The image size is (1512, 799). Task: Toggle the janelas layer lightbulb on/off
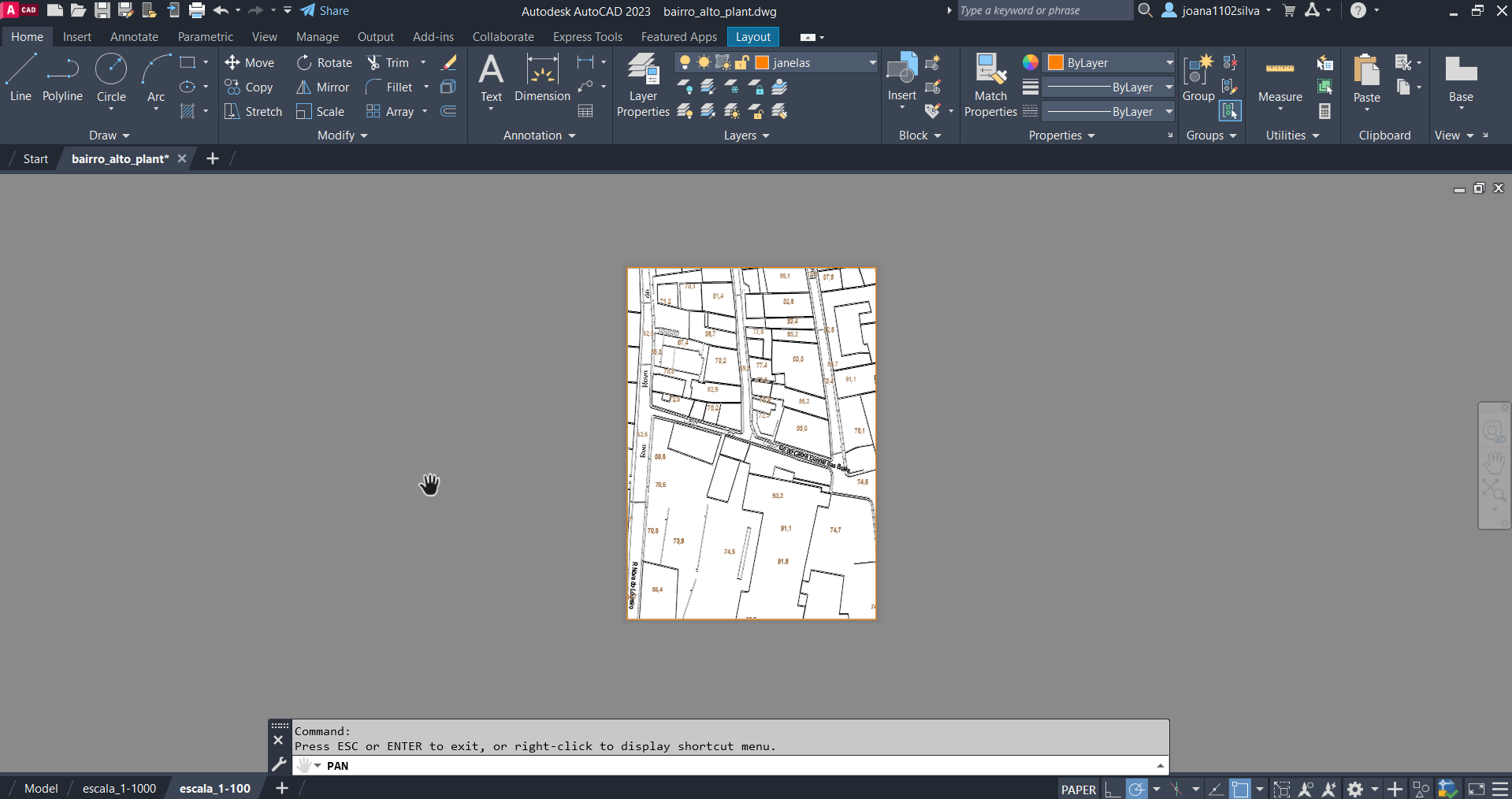pos(685,63)
